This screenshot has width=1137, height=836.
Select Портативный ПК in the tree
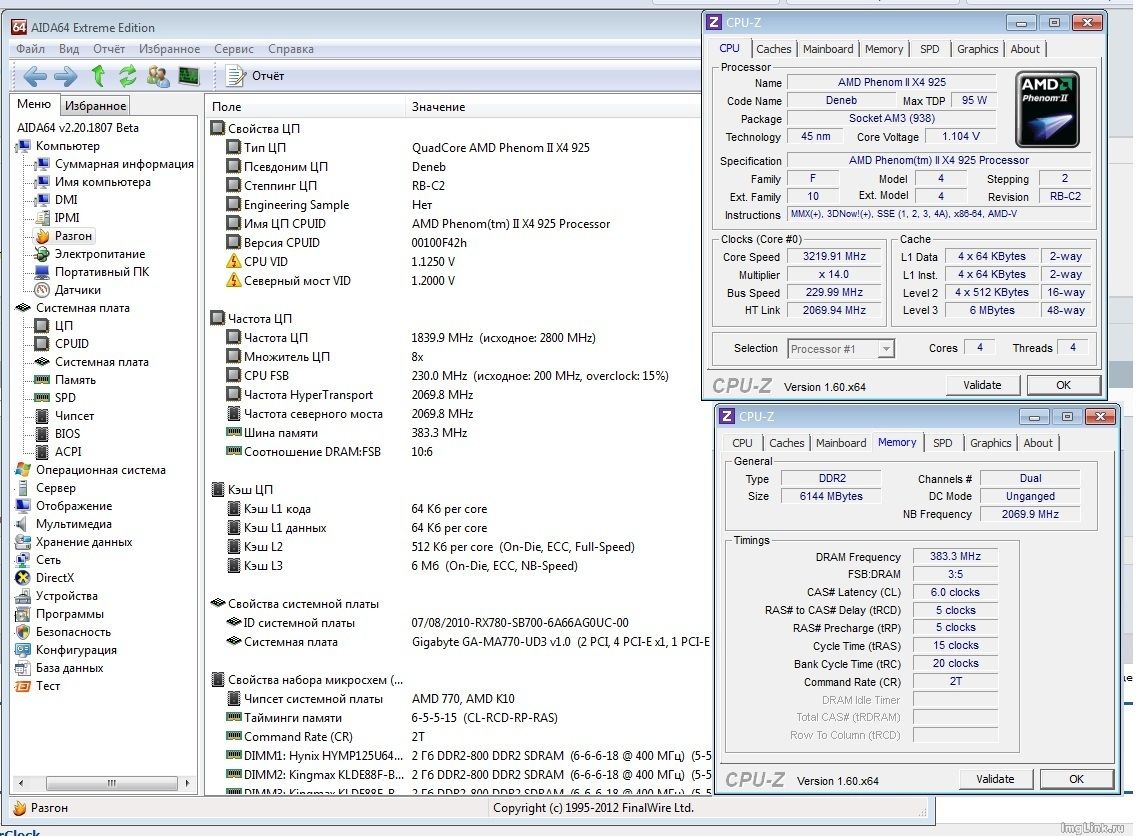tap(102, 272)
